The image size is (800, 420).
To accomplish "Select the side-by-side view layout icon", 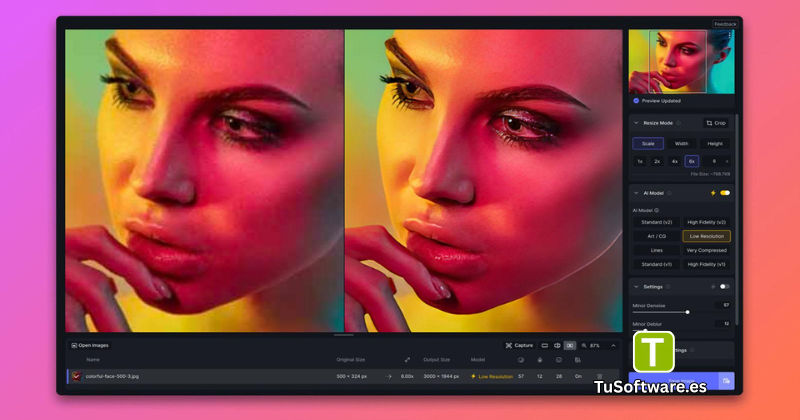I will (570, 345).
